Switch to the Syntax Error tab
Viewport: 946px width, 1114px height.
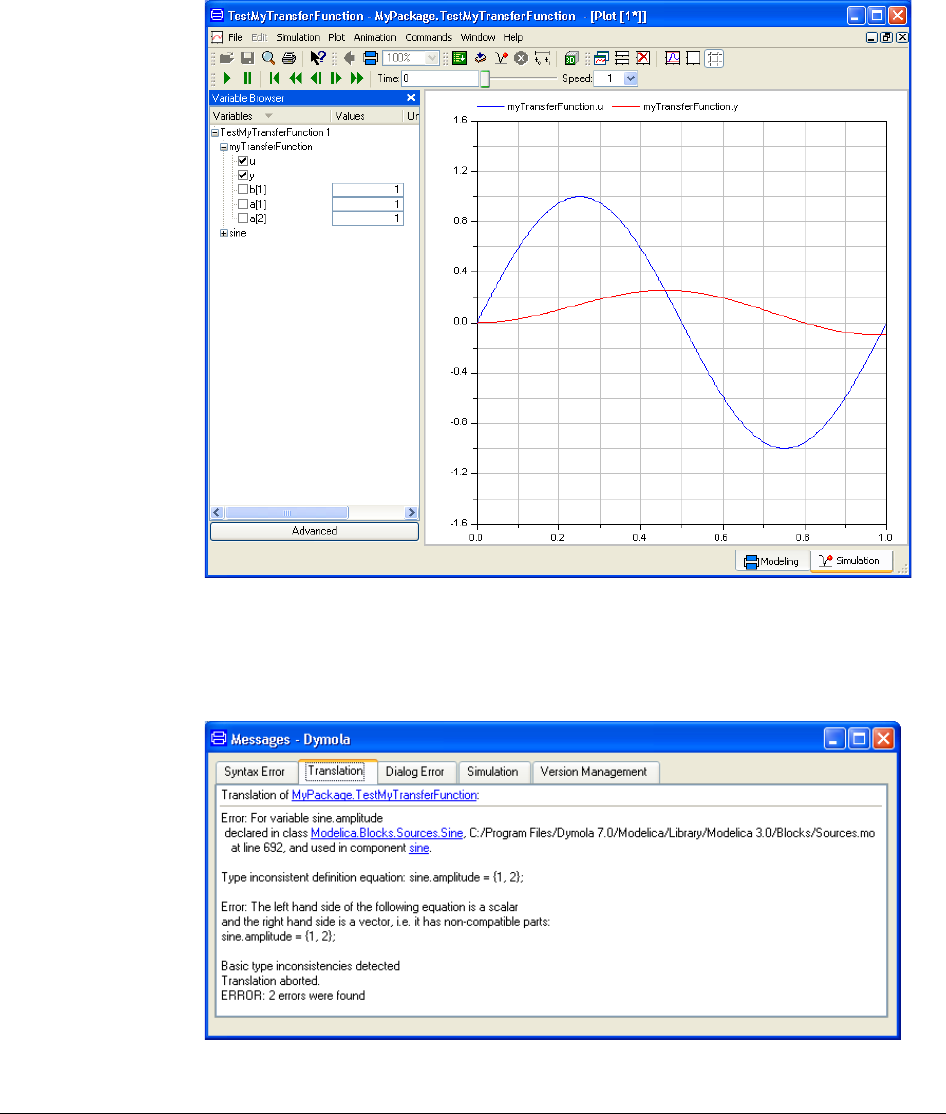254,772
